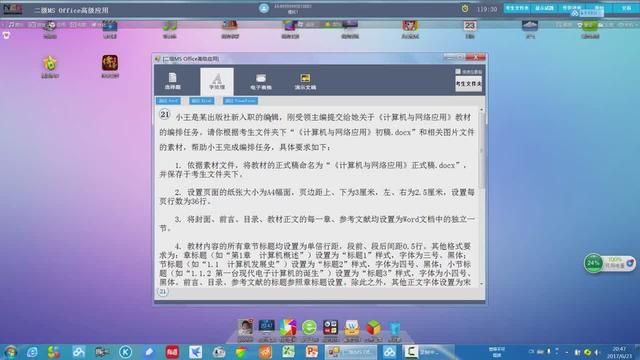Image resolution: width=640 pixels, height=360 pixels.
Task: Click the small 21 page indicator below
Action: coord(162,291)
